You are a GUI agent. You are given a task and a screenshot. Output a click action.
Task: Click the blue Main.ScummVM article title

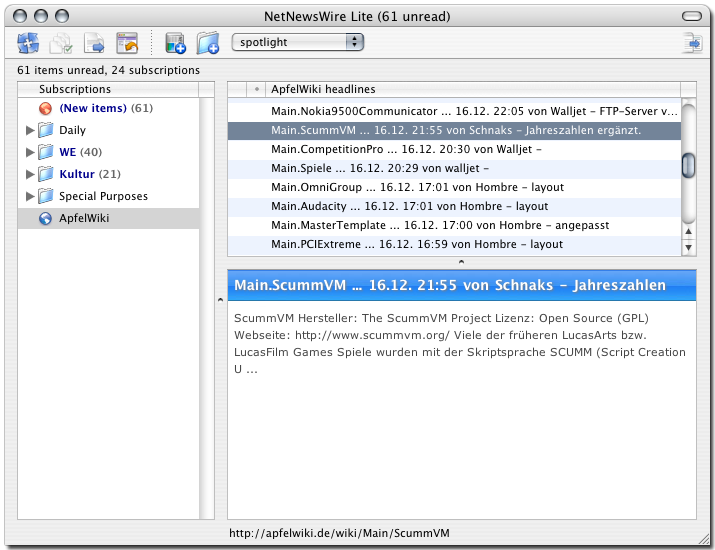click(x=450, y=285)
